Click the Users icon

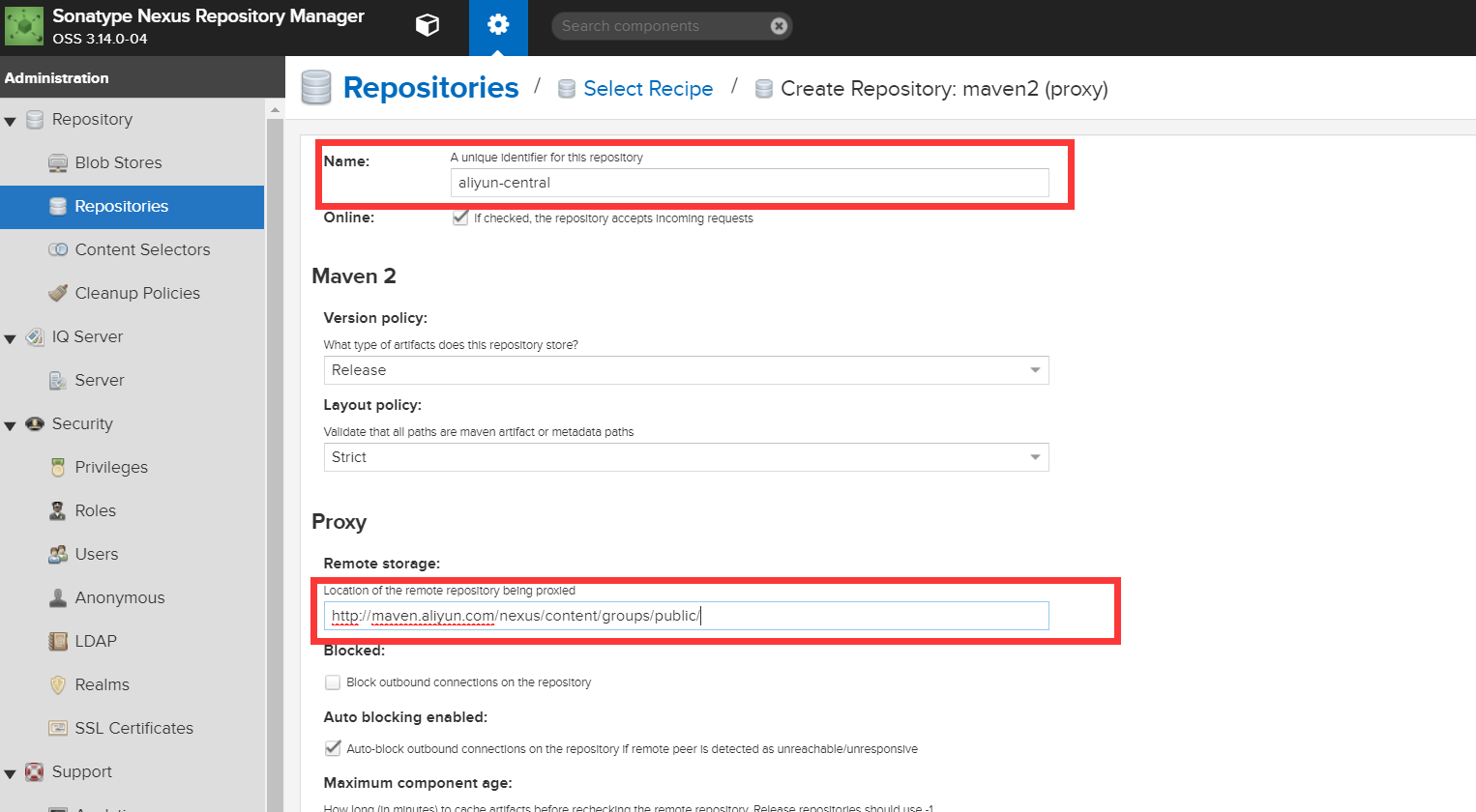click(58, 554)
